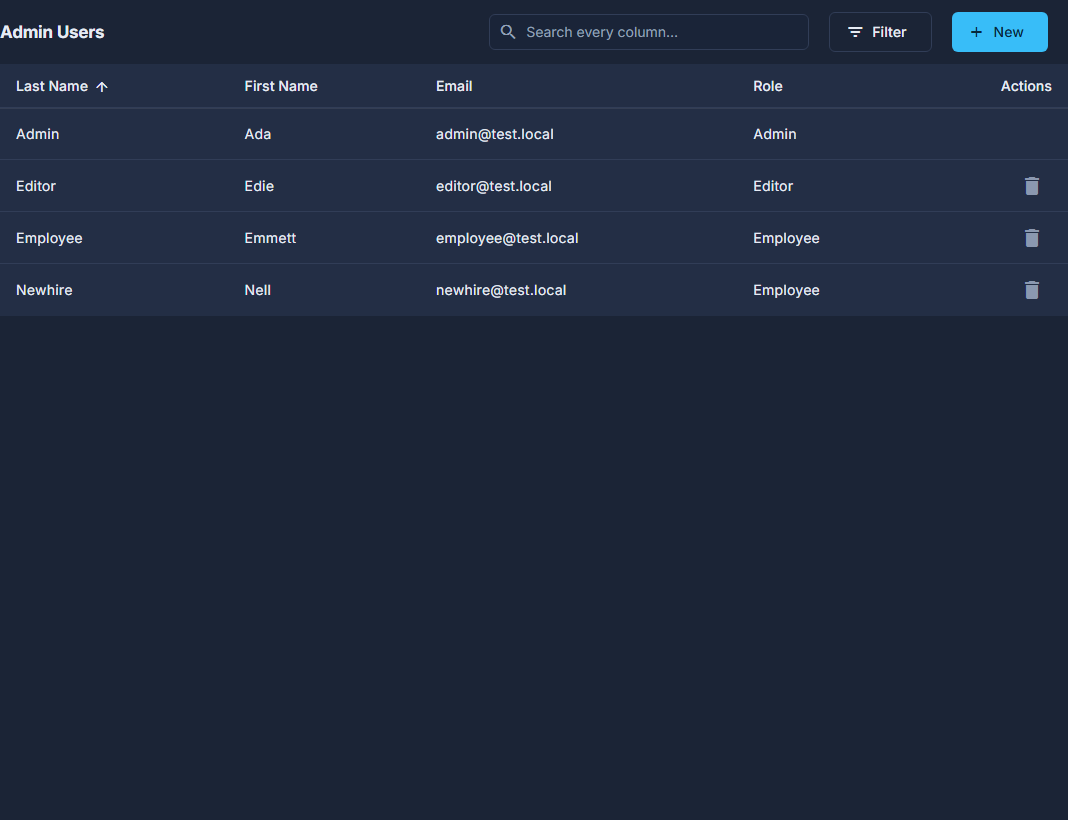Sort by the Email column header
Viewport: 1068px width, 820px height.
[454, 86]
